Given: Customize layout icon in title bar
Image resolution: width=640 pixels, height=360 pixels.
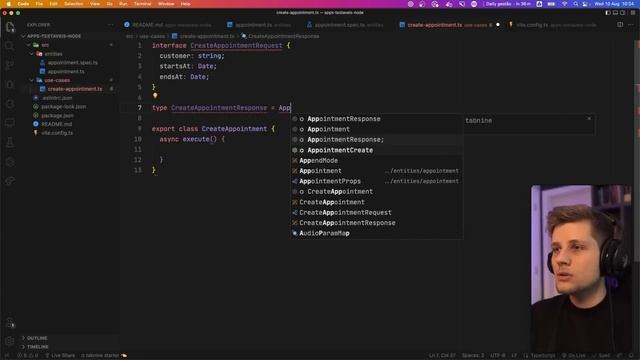Looking at the screenshot, I should 632,13.
